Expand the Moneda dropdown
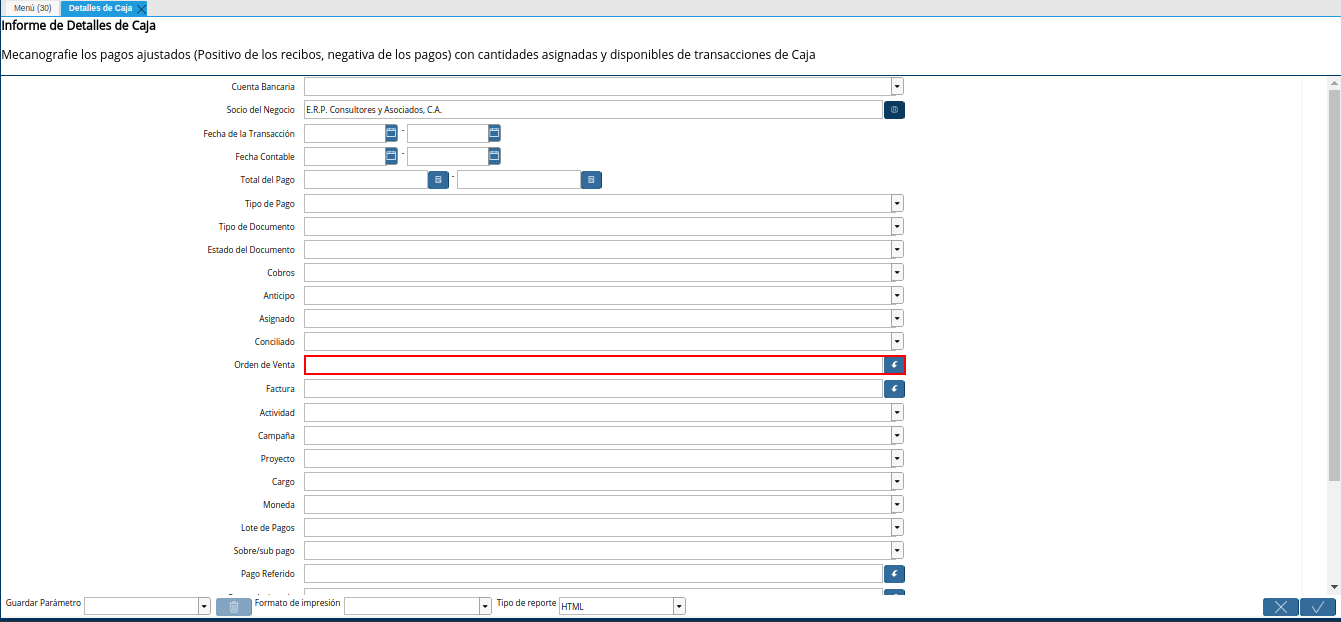The image size is (1341, 622). point(897,504)
